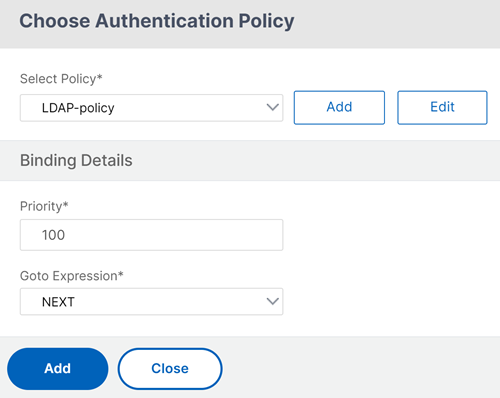This screenshot has height=398, width=500.
Task: Focus the Priority field containing 100
Action: click(151, 235)
